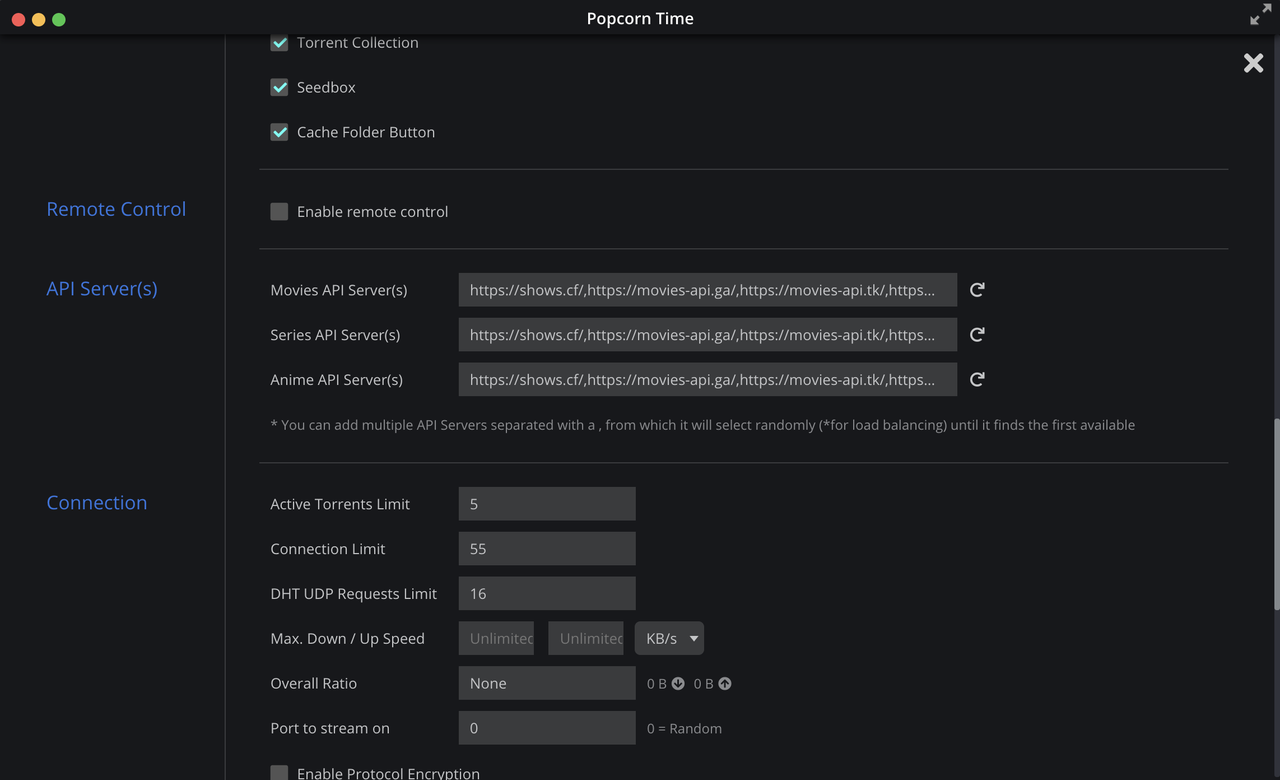Open the KB/s speed unit dropdown
This screenshot has width=1280, height=780.
click(669, 638)
